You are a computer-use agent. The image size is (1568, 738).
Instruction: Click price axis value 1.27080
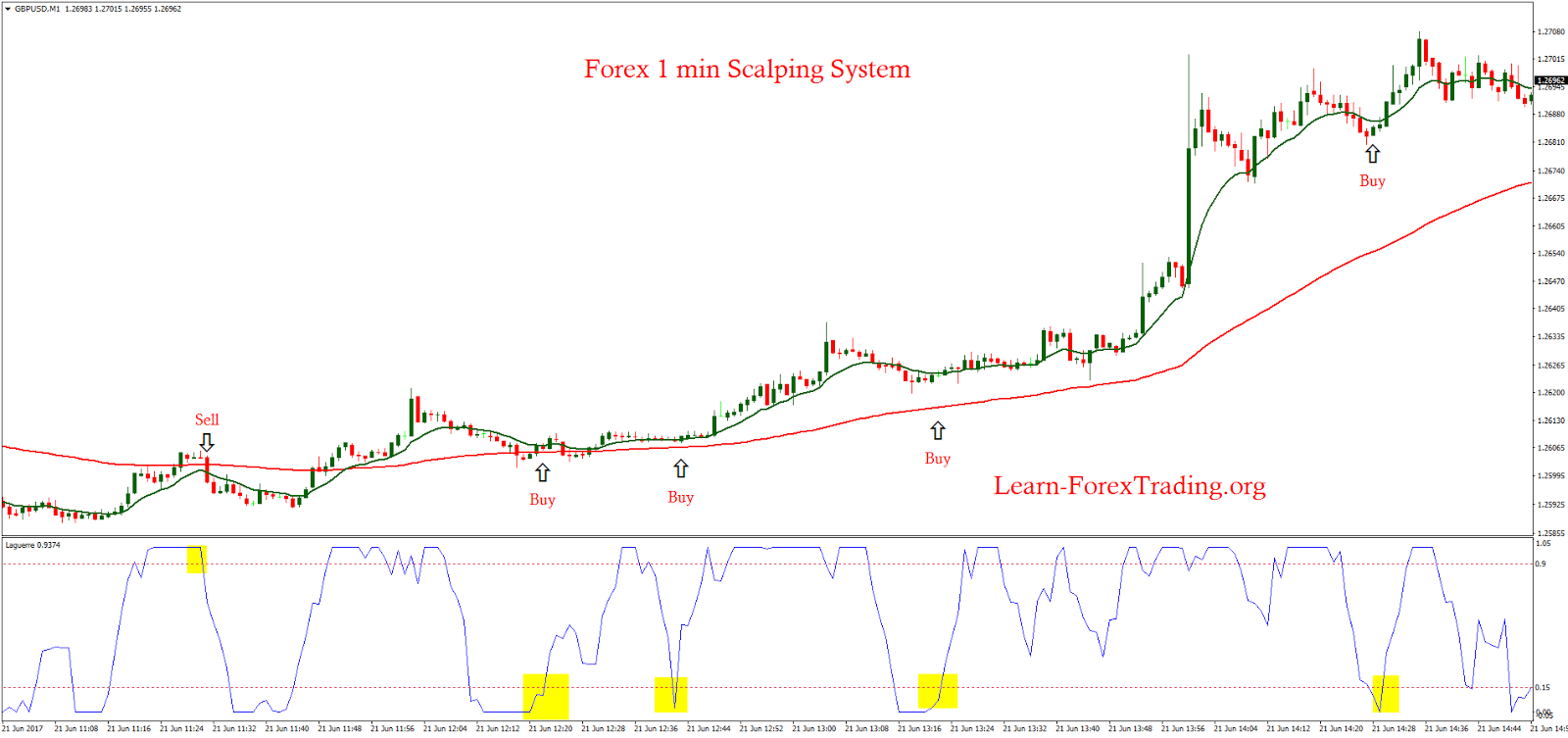pos(1550,32)
